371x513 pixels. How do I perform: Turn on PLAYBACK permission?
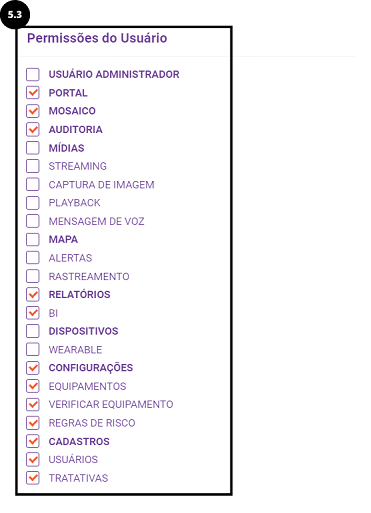[x=33, y=203]
